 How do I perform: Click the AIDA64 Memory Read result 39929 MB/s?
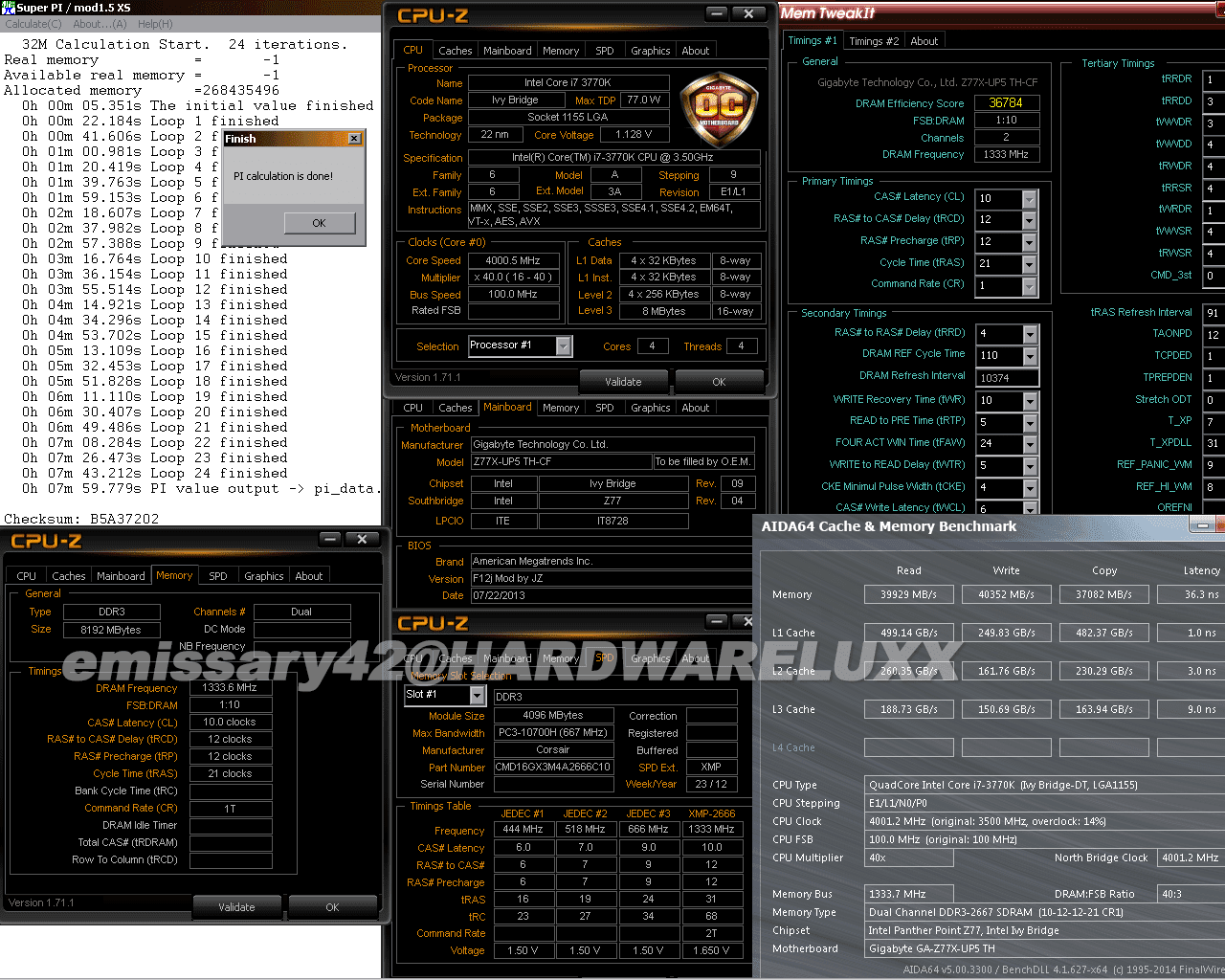click(908, 594)
